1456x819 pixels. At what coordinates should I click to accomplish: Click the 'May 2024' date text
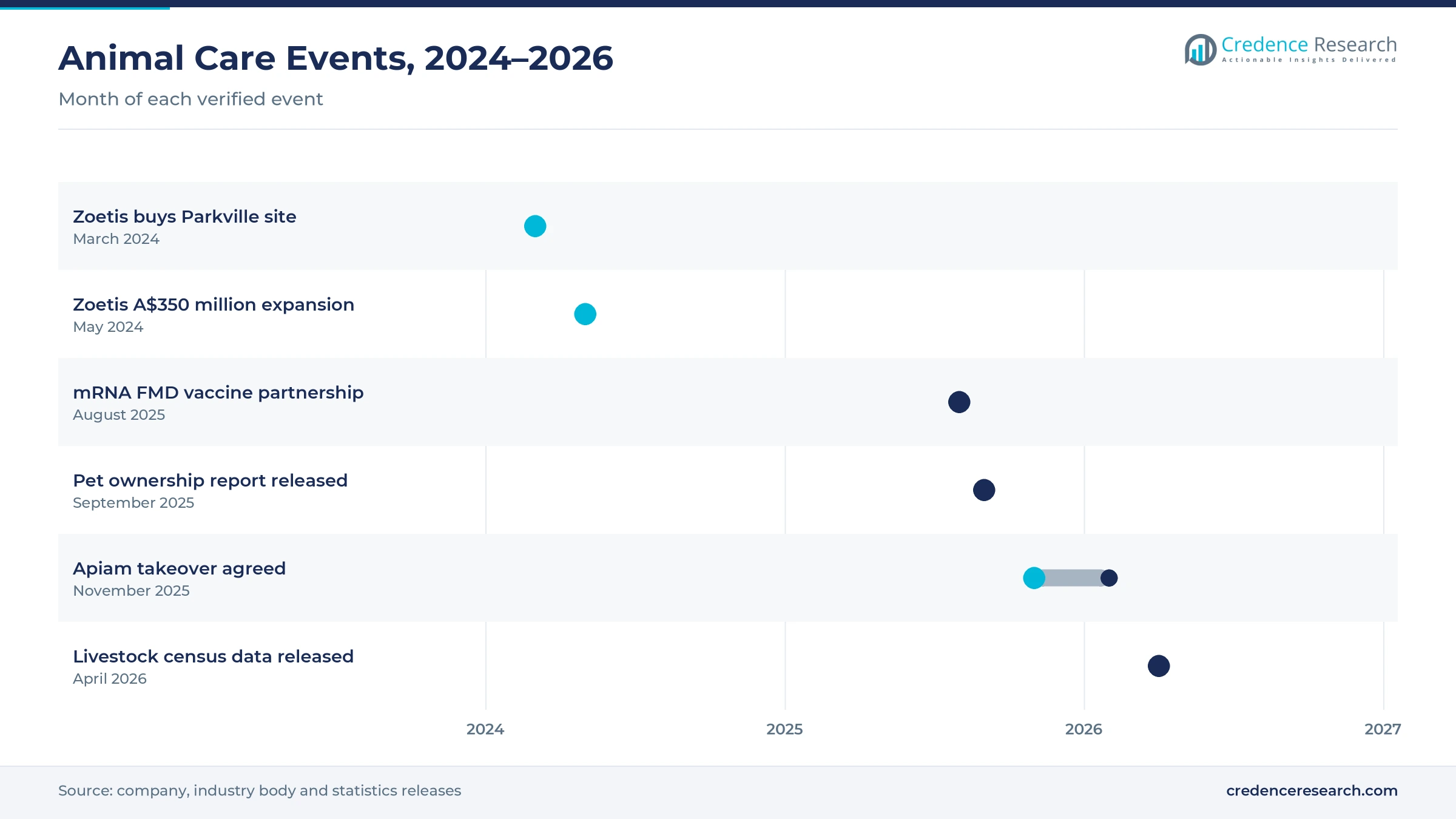(108, 327)
